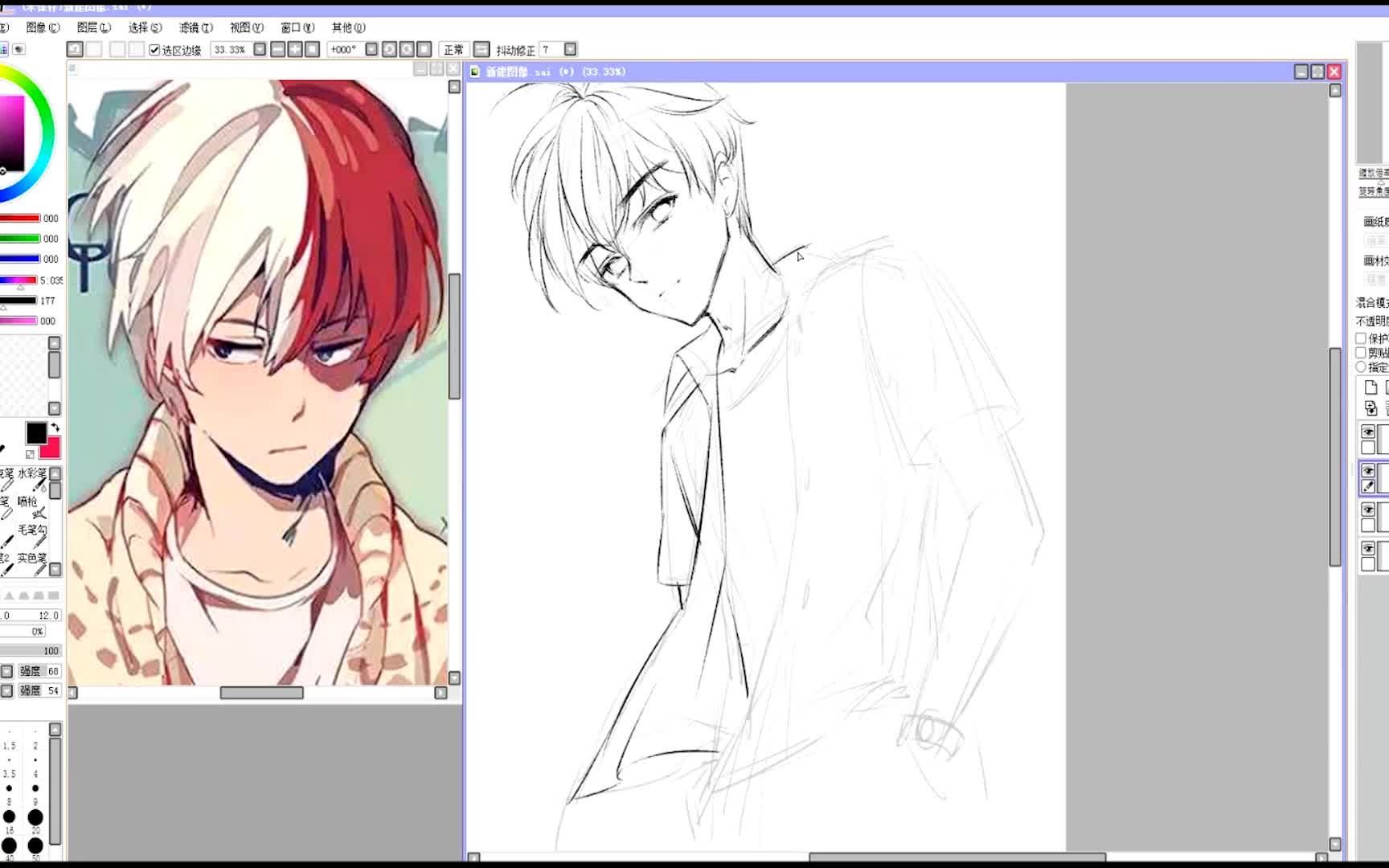
Task: Select the 毛笔勾 brush tool
Action: click(32, 535)
